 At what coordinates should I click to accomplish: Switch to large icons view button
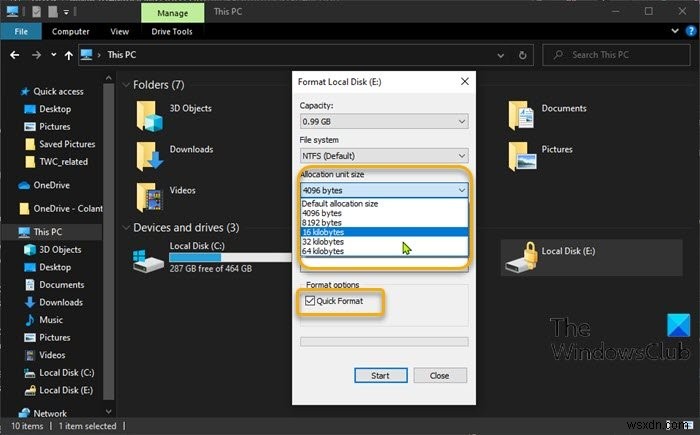(690, 426)
